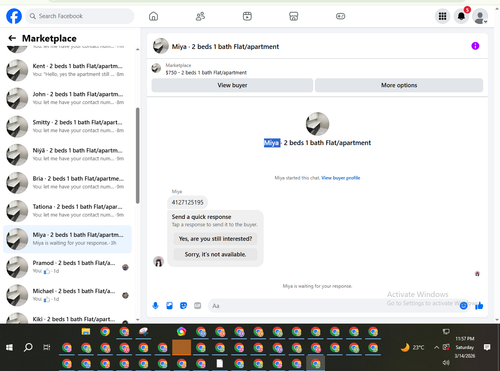500x371 pixels.
Task: Attach a photo with the image icon
Action: (169, 306)
